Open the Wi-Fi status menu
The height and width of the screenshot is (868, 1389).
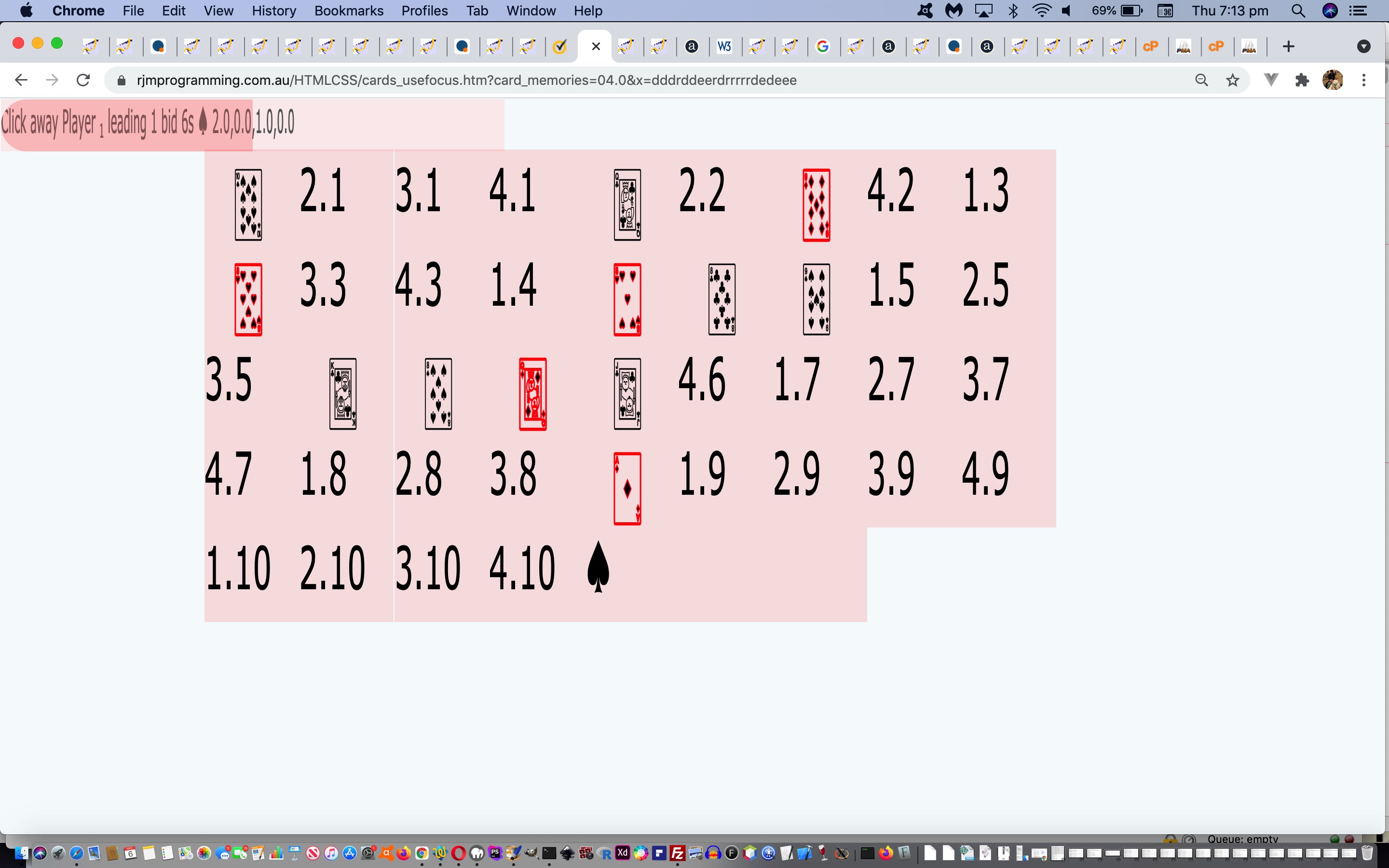point(1041,11)
